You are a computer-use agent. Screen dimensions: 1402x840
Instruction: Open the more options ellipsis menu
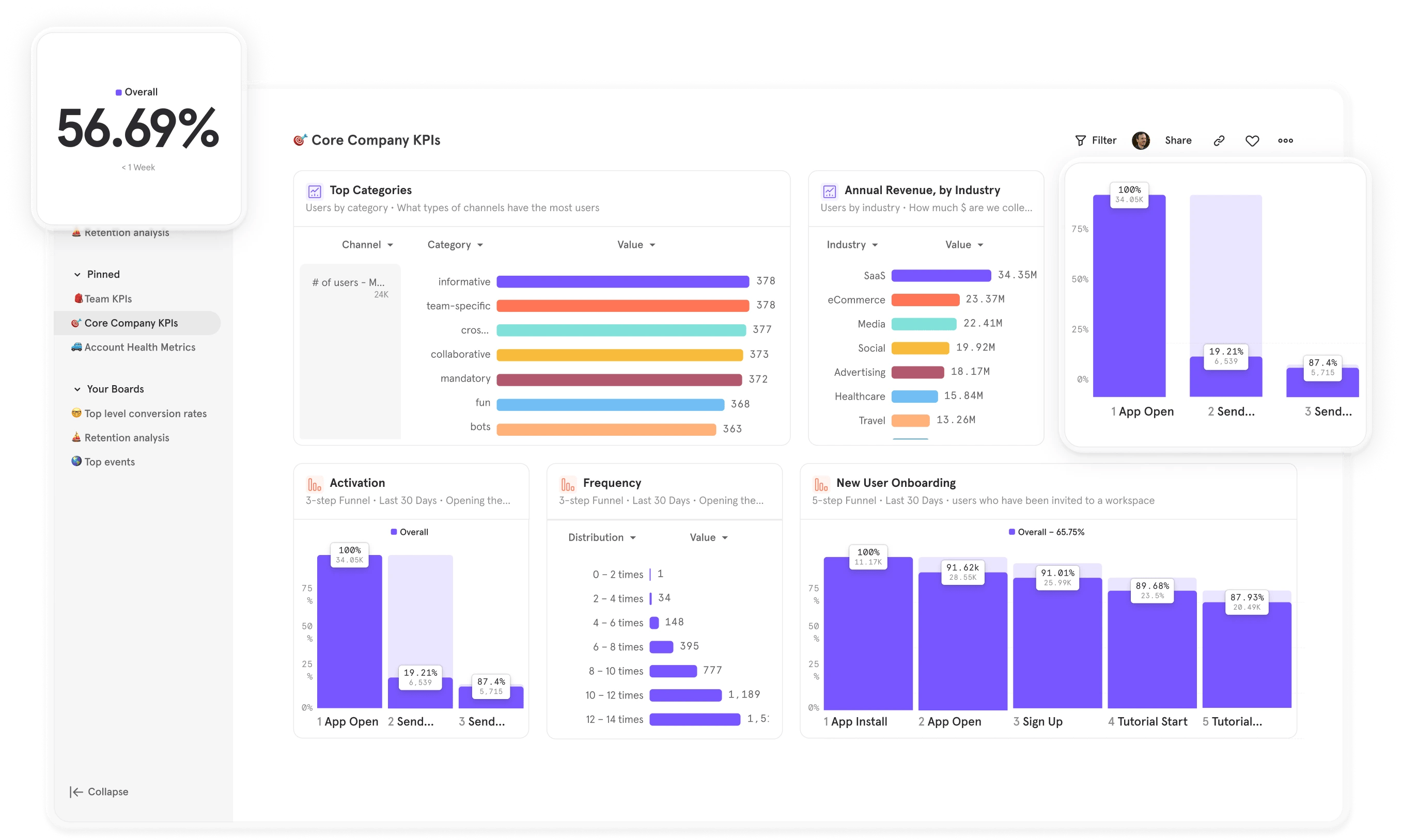[1285, 140]
